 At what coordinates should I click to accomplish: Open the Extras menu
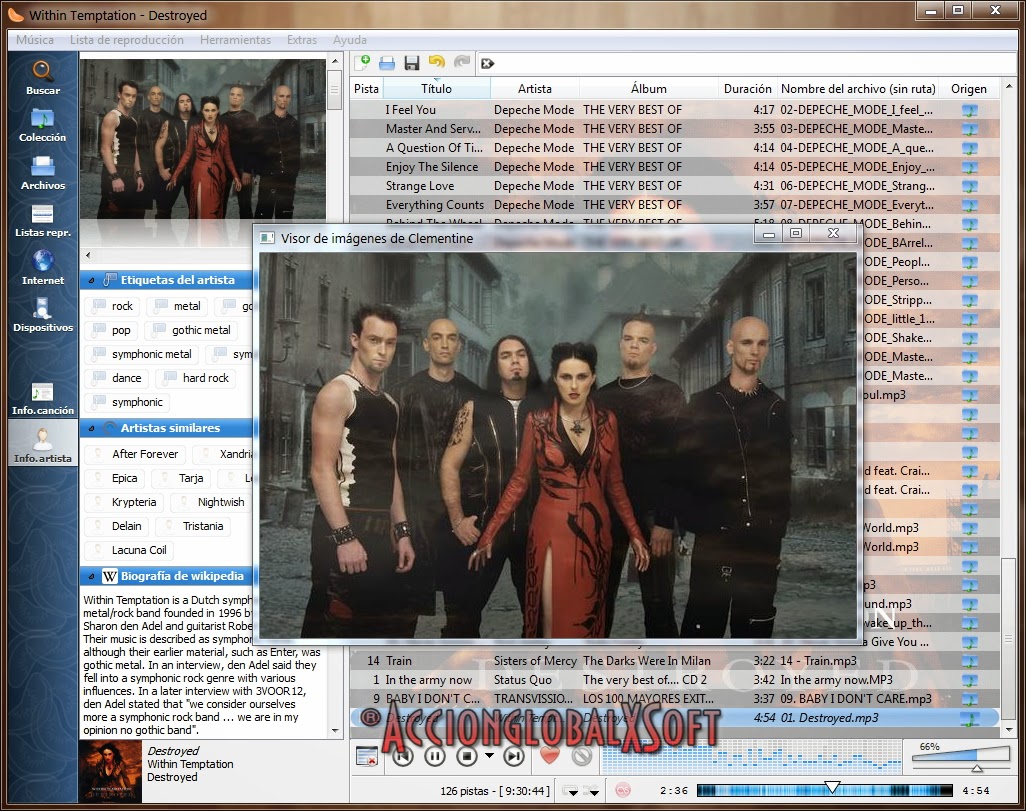(302, 40)
